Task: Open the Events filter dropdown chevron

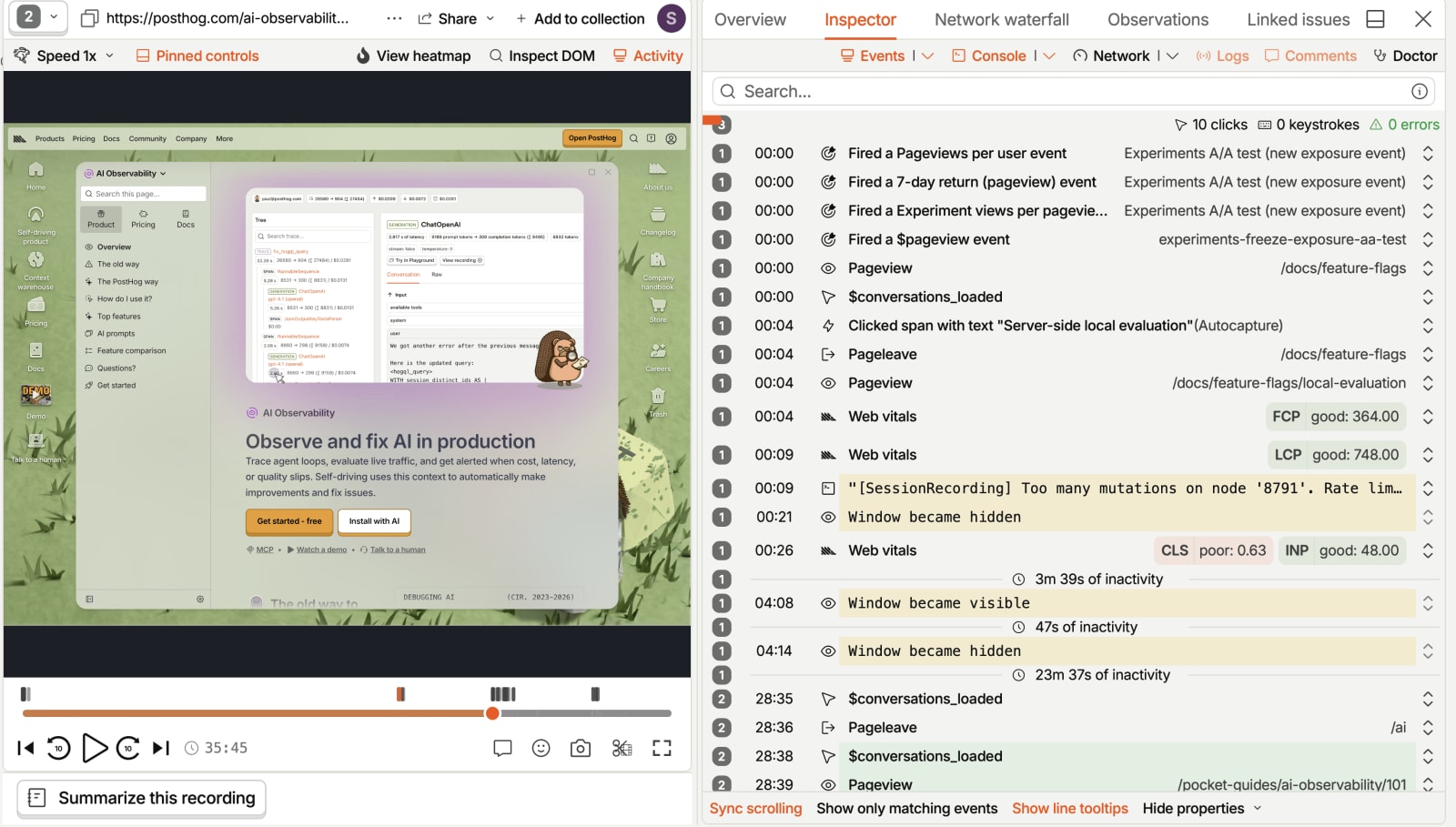Action: tap(927, 55)
